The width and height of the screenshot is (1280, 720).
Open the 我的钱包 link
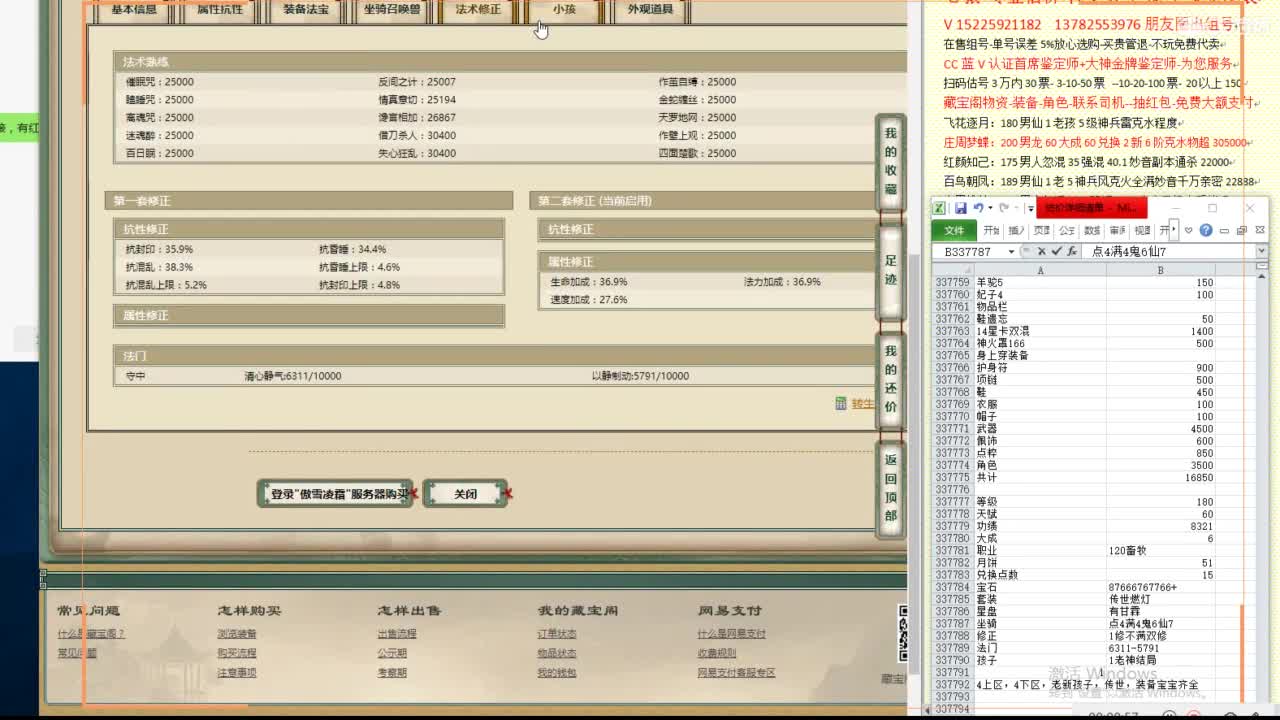pyautogui.click(x=558, y=672)
